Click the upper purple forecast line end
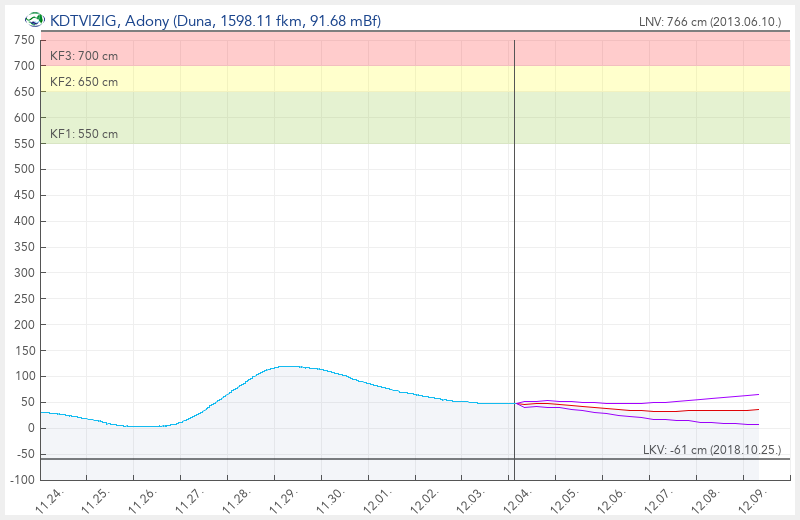 coord(758,394)
